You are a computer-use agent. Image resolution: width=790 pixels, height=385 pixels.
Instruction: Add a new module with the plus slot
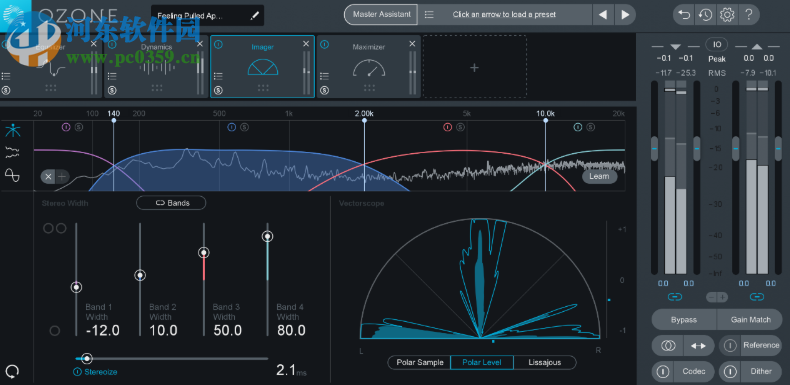point(474,67)
